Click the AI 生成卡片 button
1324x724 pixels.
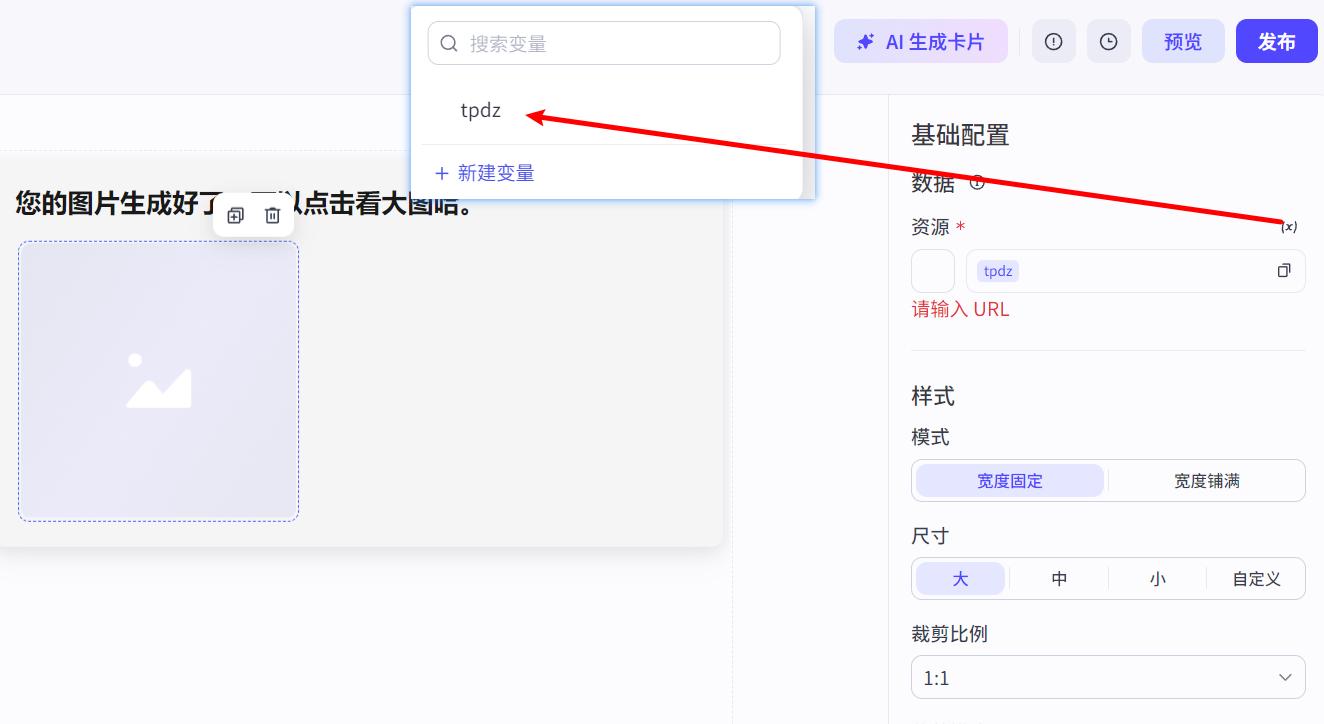tap(920, 41)
